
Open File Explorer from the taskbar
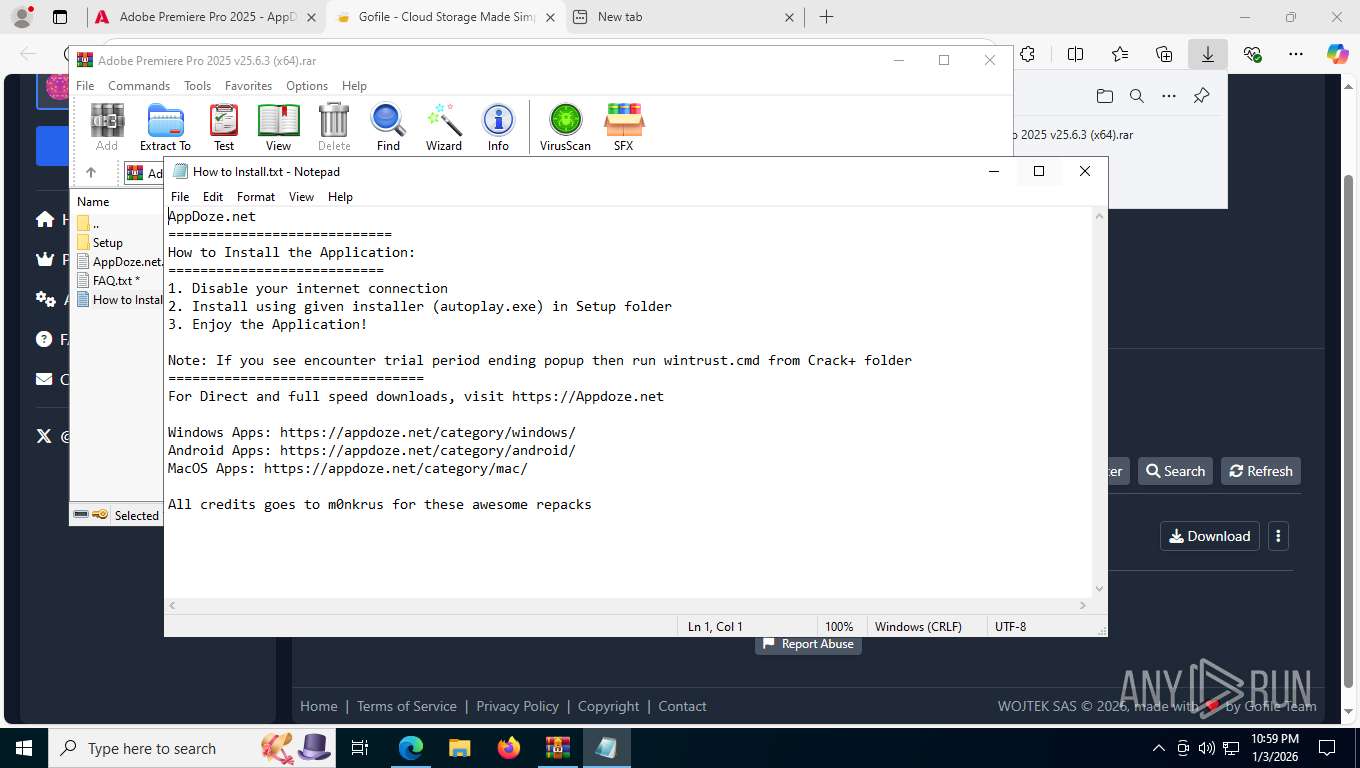point(459,748)
